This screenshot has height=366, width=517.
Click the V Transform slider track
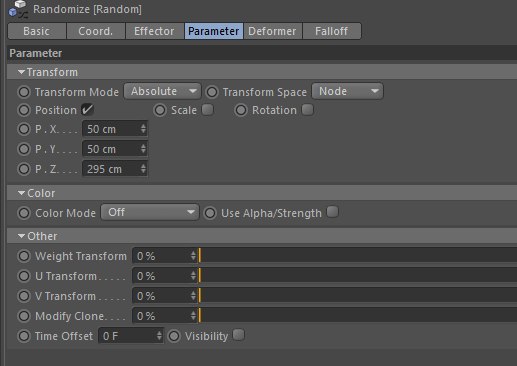pos(358,296)
